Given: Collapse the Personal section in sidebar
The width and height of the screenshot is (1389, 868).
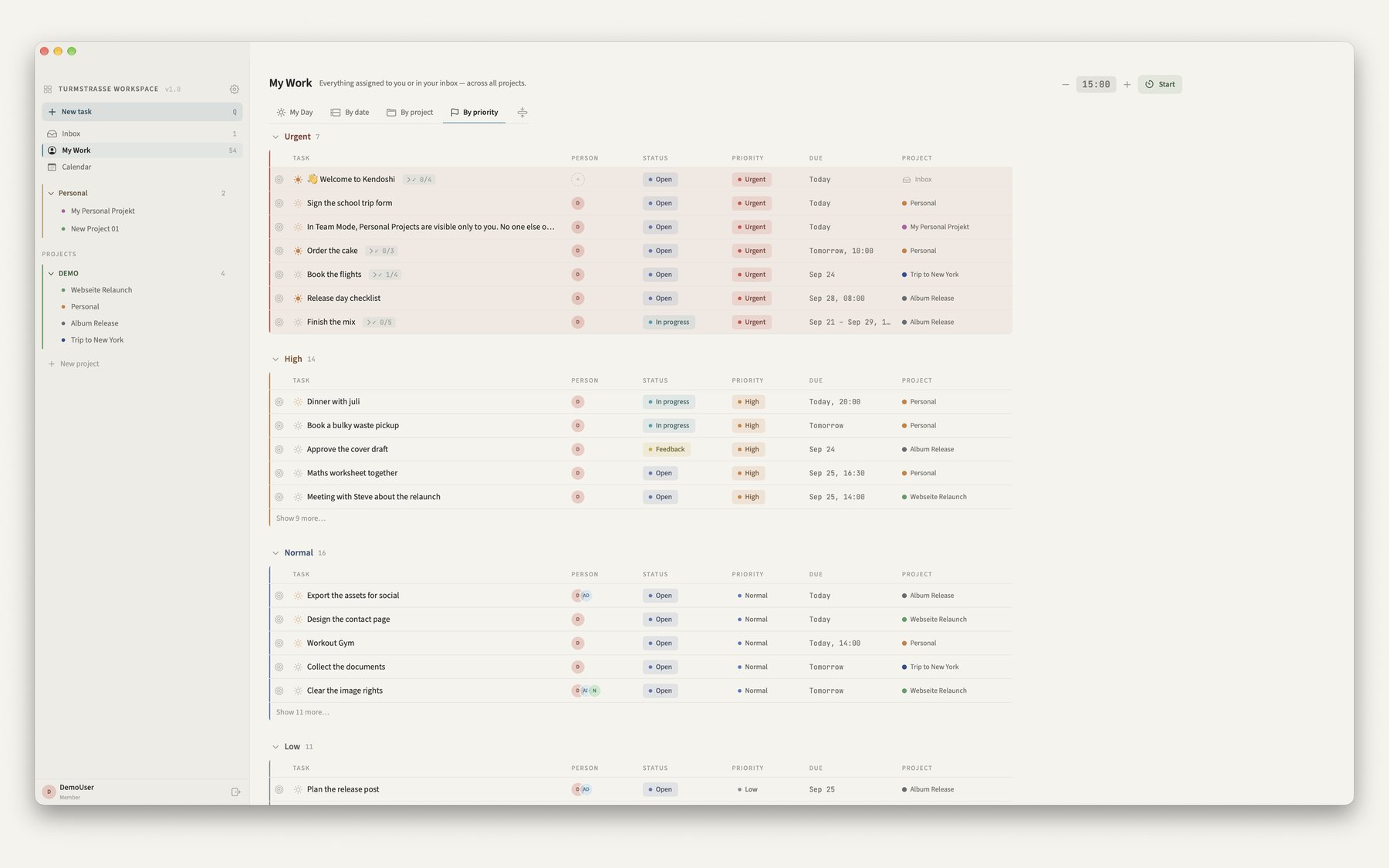Looking at the screenshot, I should (x=51, y=194).
